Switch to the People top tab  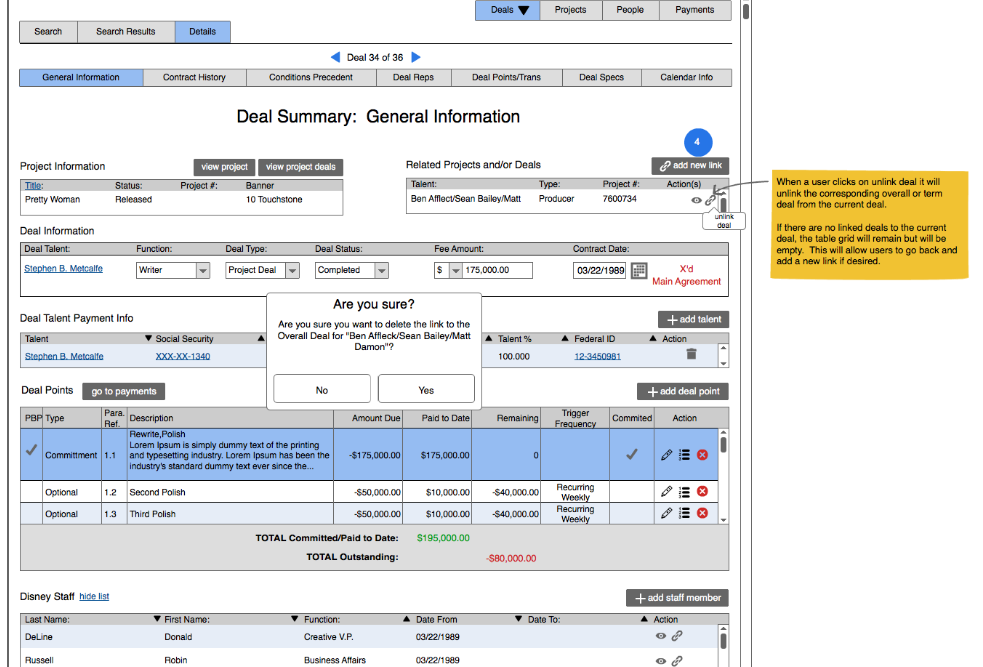point(630,10)
